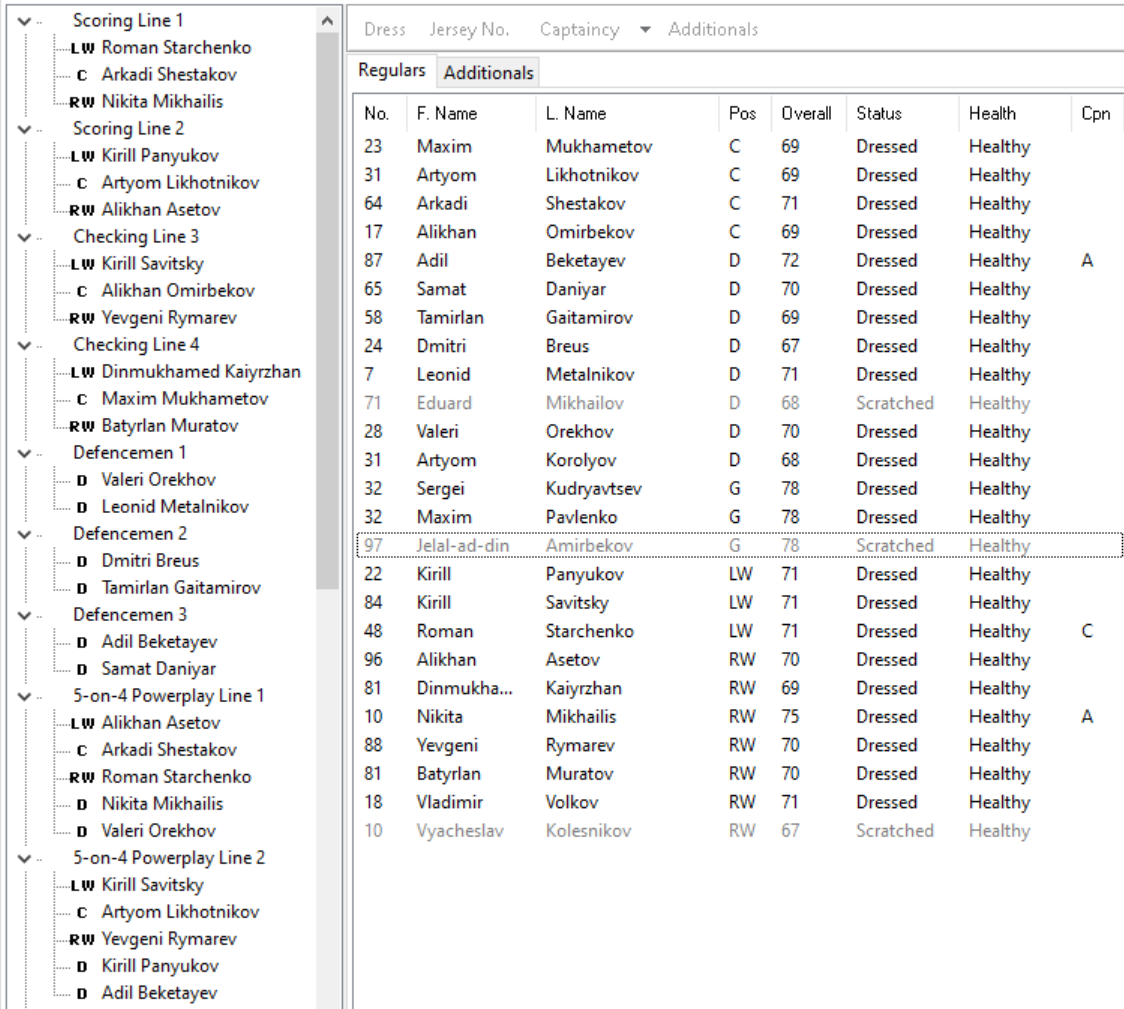Click the L. Name column header
This screenshot has height=1009, width=1124.
coord(576,113)
